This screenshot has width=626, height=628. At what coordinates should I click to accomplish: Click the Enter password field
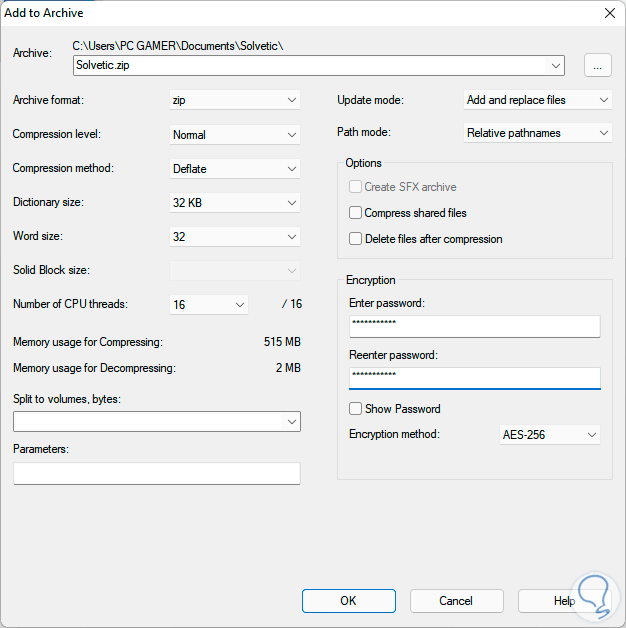coord(474,327)
